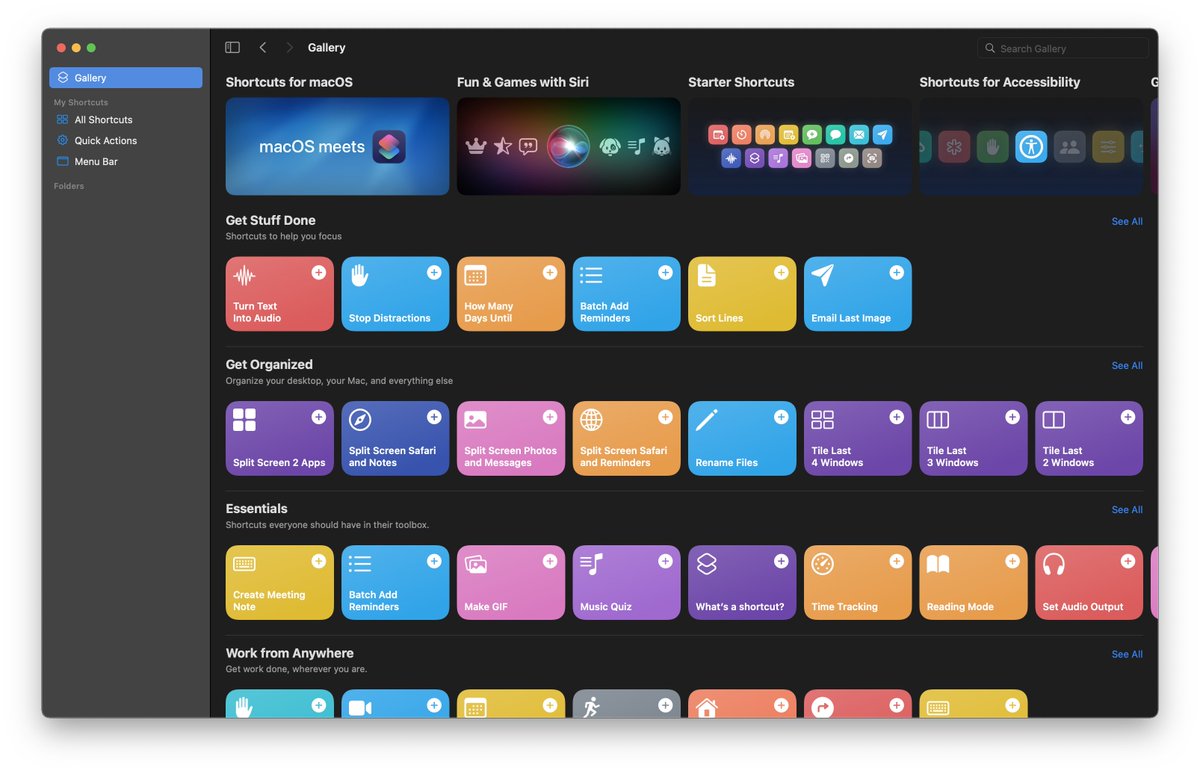Open the Rename Files card
The width and height of the screenshot is (1200, 773).
pos(742,439)
